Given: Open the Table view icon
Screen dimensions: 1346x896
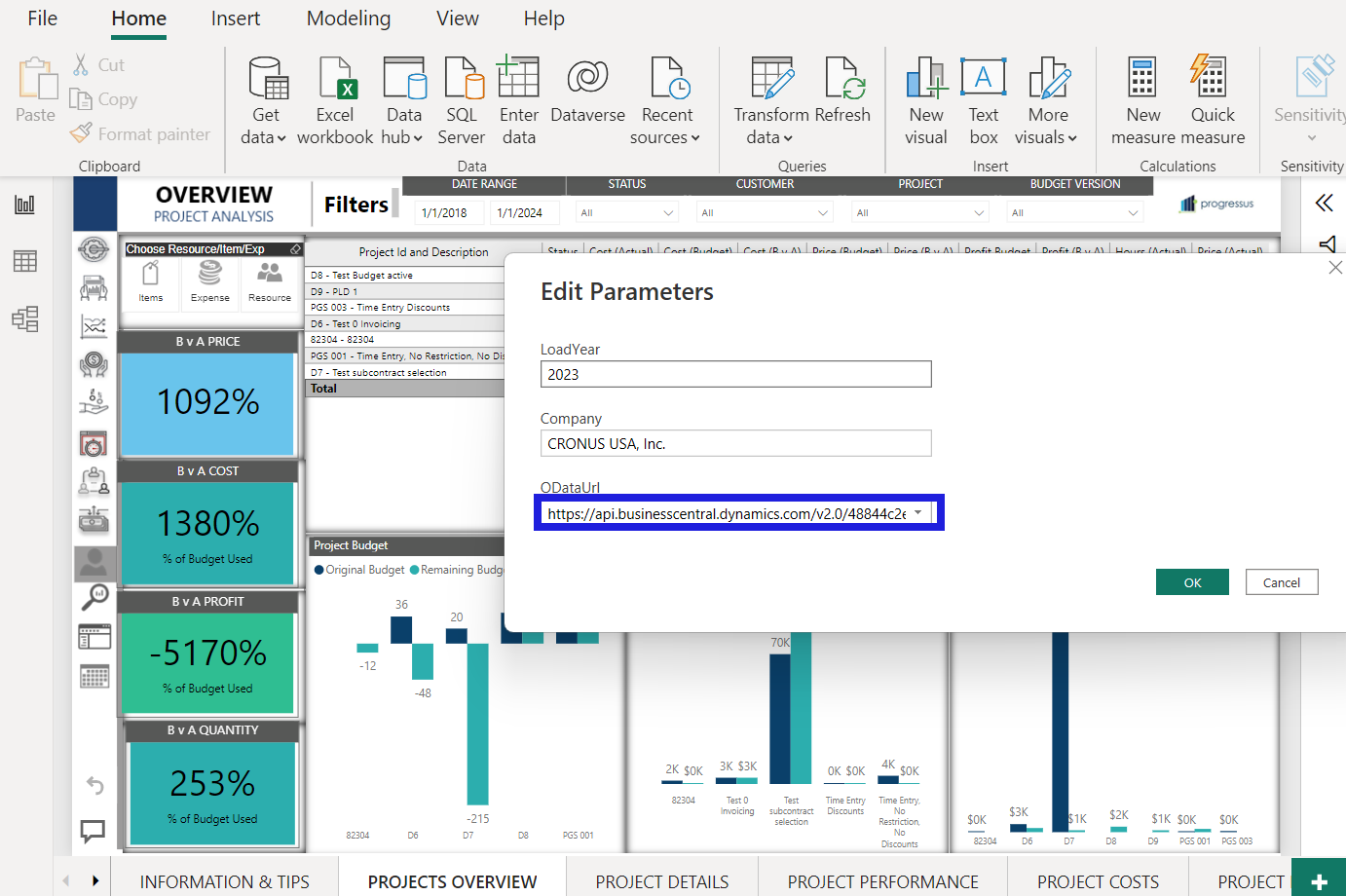Looking at the screenshot, I should coord(24,261).
